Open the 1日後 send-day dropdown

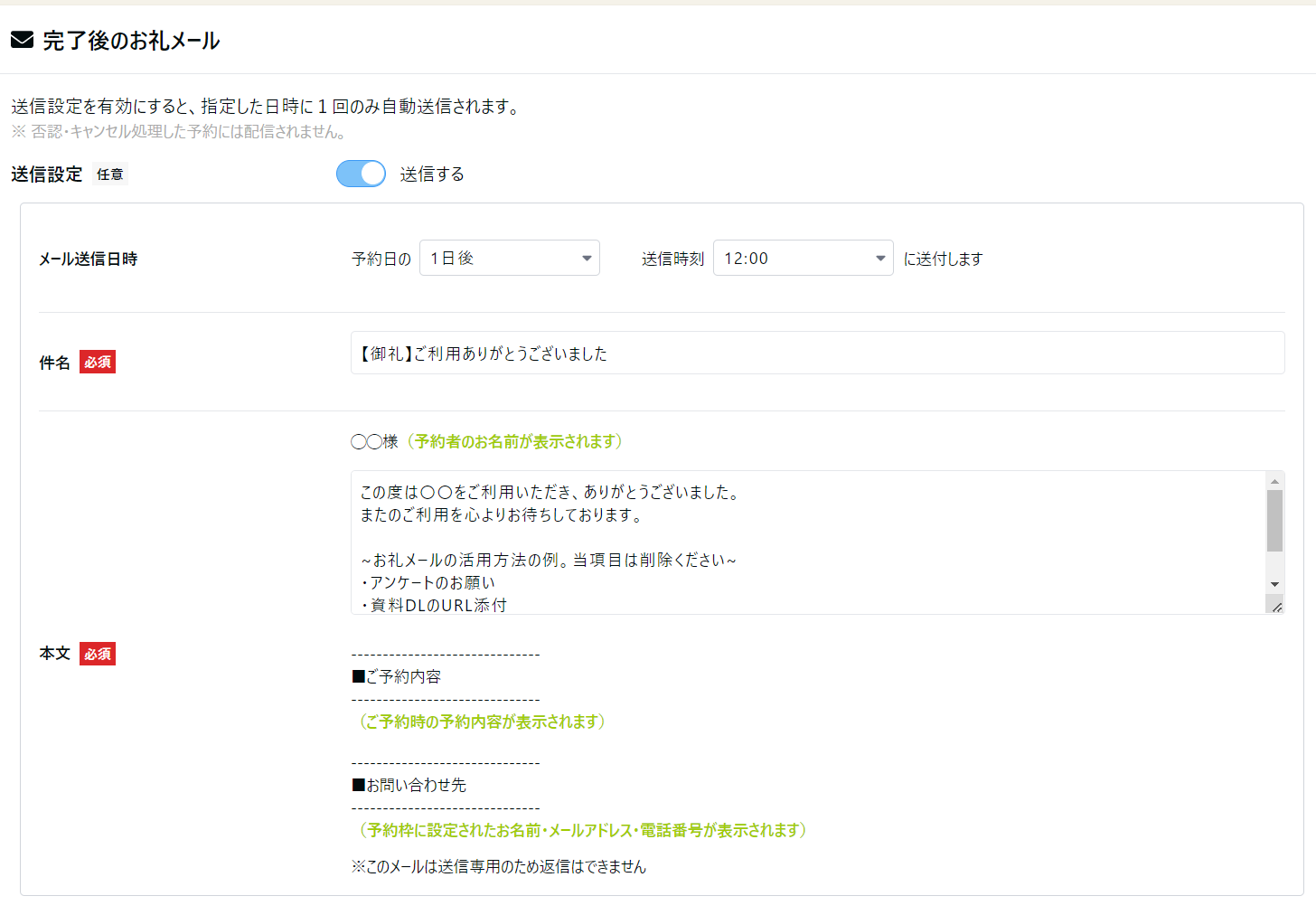click(x=510, y=258)
